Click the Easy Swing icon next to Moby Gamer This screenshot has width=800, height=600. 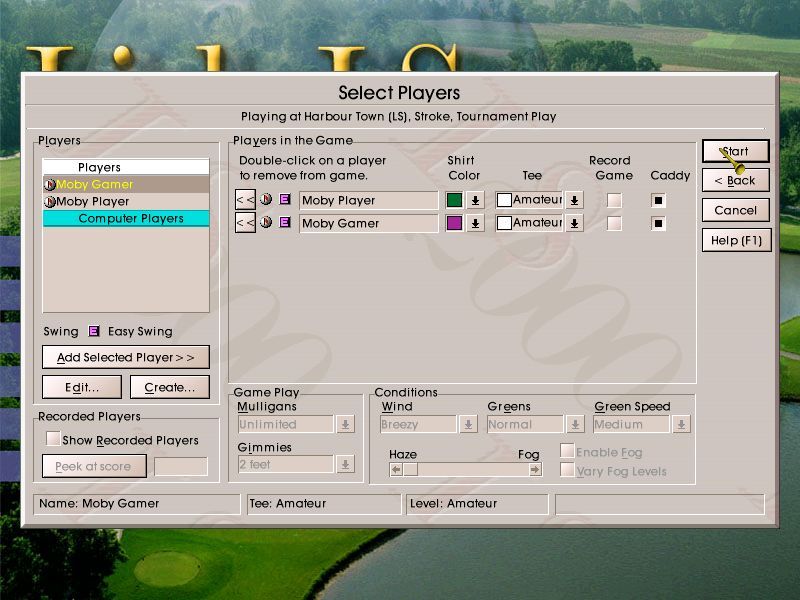tap(284, 223)
